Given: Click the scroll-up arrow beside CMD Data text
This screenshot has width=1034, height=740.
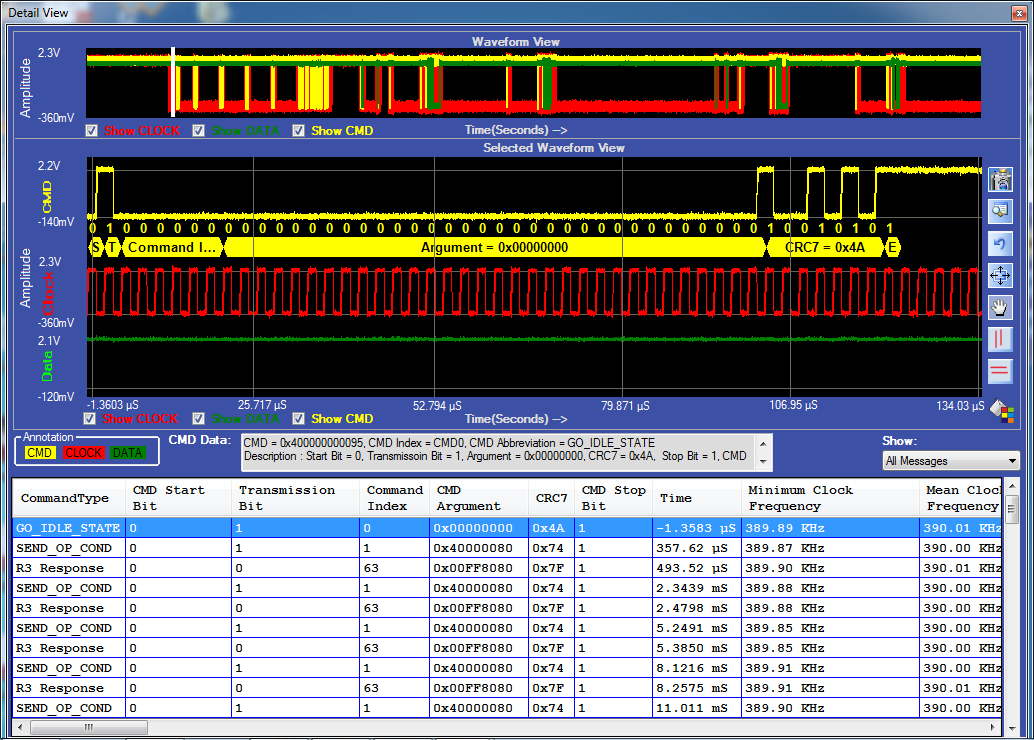Looking at the screenshot, I should pos(765,442).
